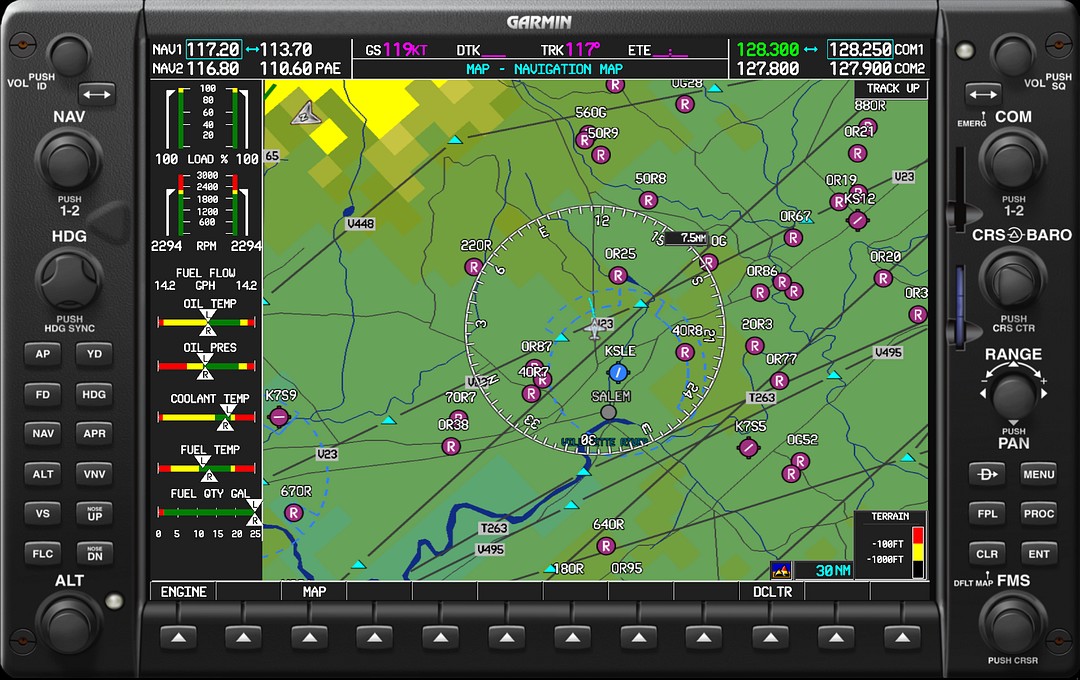The height and width of the screenshot is (680, 1080).
Task: Click the 0R38 private airfield symbol
Action: 450,446
